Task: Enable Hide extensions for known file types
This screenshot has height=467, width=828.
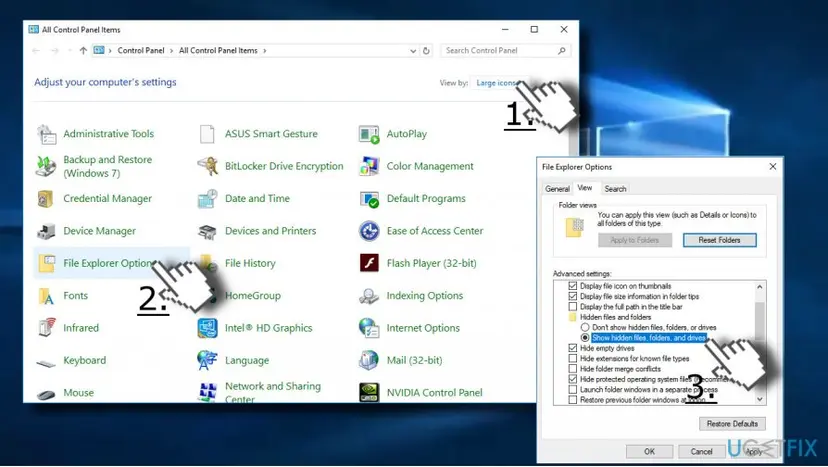Action: 572,358
